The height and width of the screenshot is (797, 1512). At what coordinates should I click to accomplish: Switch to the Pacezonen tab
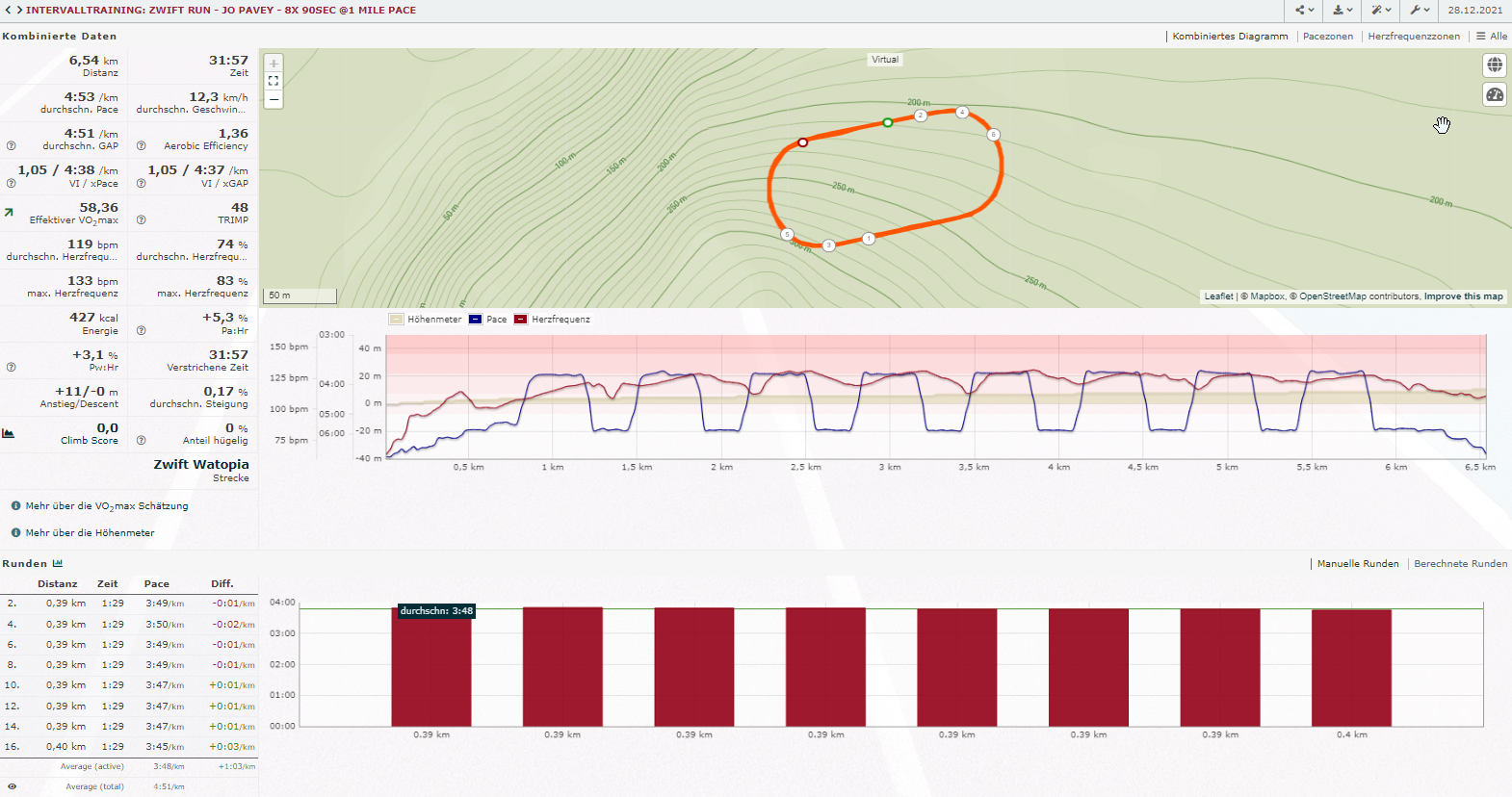click(x=1327, y=37)
